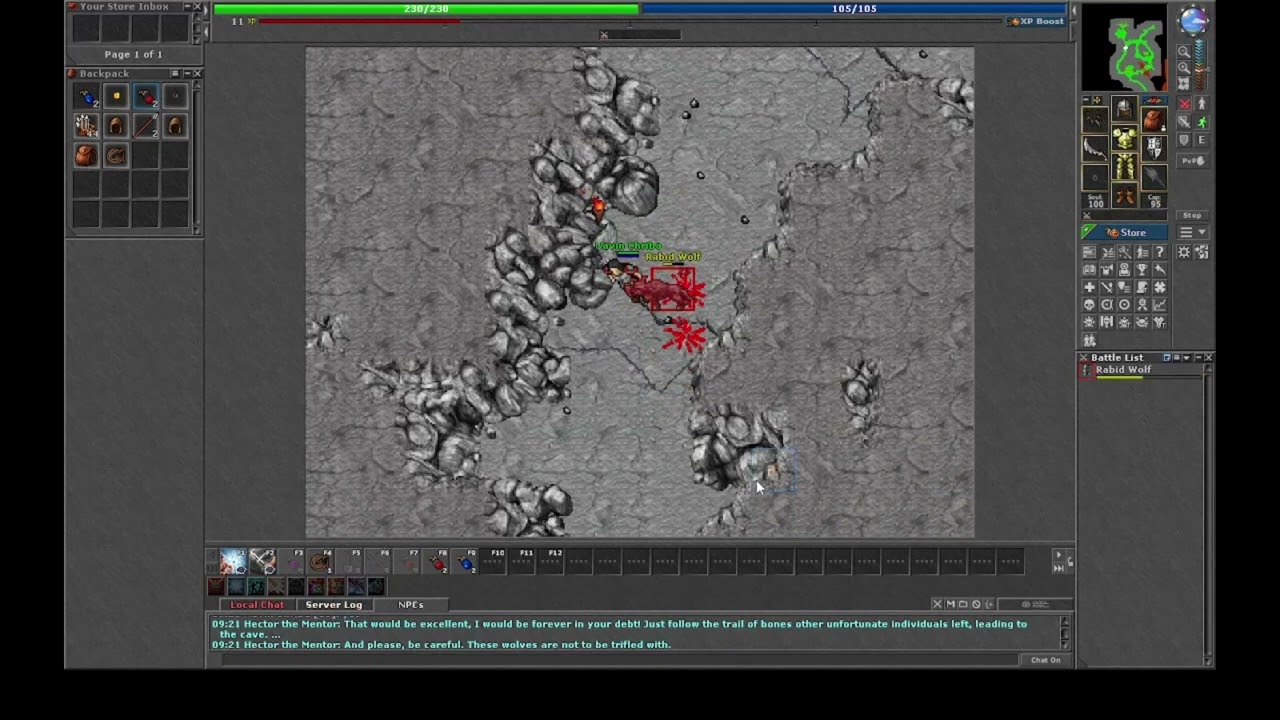Screen dimensions: 1280x720
Task: Toggle the Chat On button
Action: (x=1046, y=660)
